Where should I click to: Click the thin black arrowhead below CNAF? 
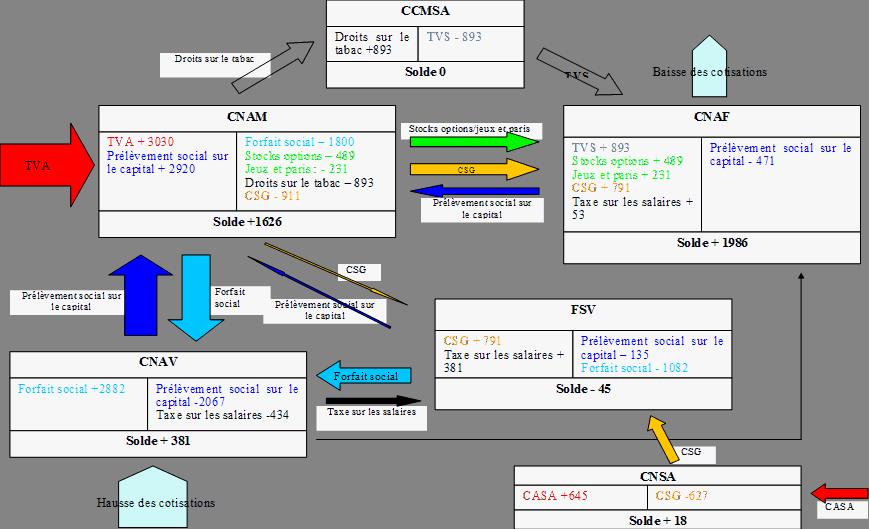click(x=801, y=275)
